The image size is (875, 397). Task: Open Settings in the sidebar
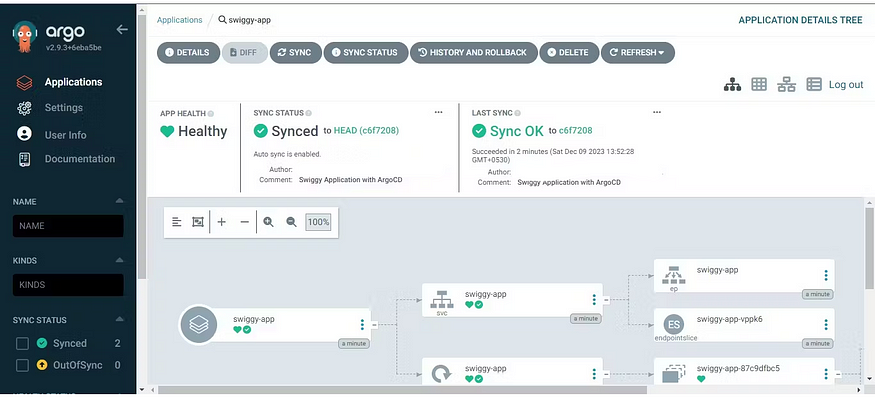point(64,108)
